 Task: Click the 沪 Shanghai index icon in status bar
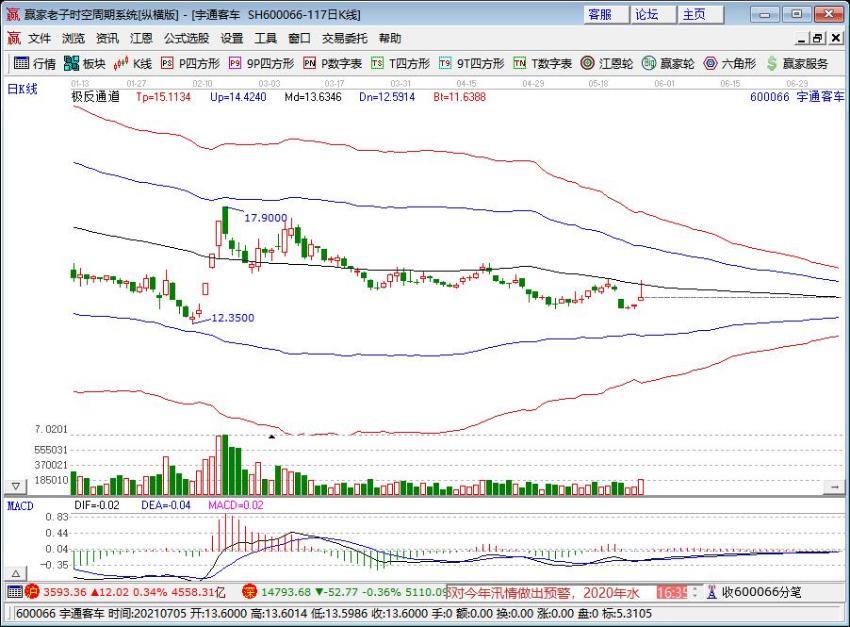[x=32, y=592]
